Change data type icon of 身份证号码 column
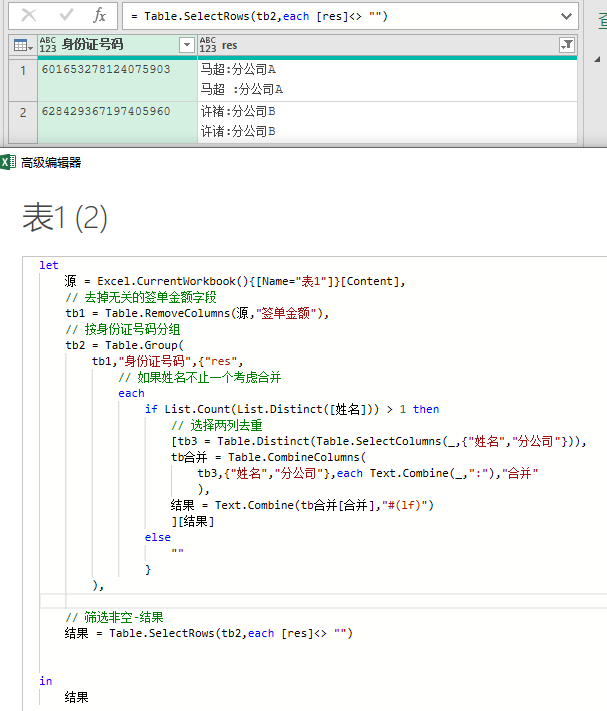This screenshot has width=607, height=711. [x=48, y=45]
